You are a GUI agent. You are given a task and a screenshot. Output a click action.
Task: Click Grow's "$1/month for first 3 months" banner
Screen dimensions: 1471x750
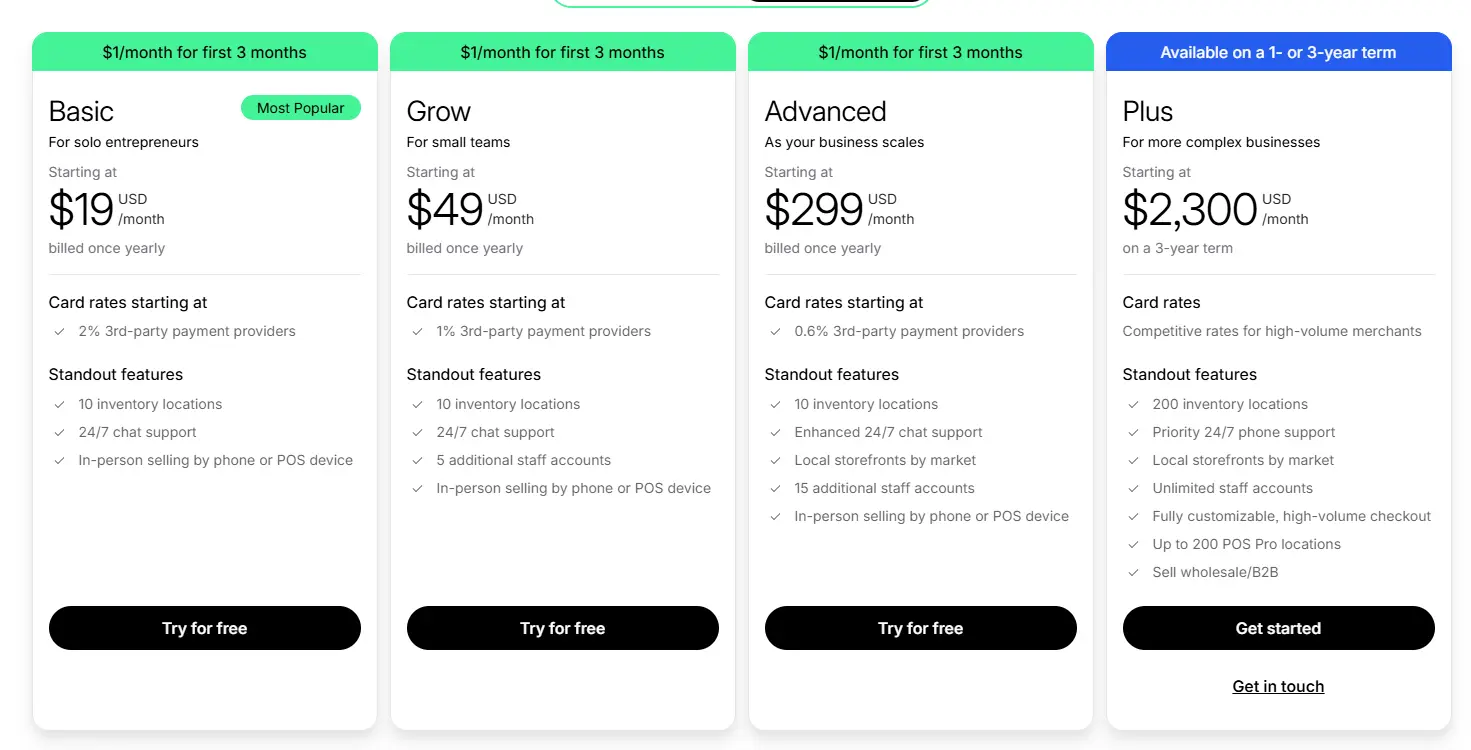pos(562,51)
